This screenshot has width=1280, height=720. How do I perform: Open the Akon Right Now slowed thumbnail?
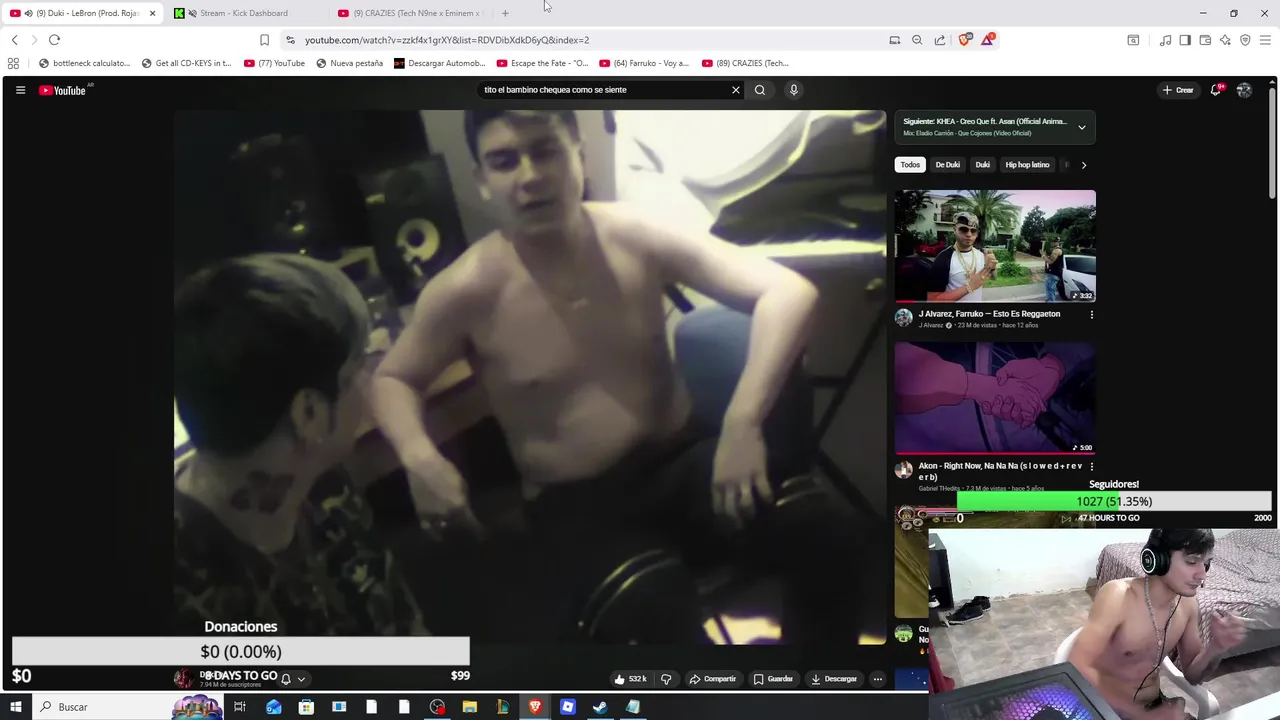tap(995, 398)
